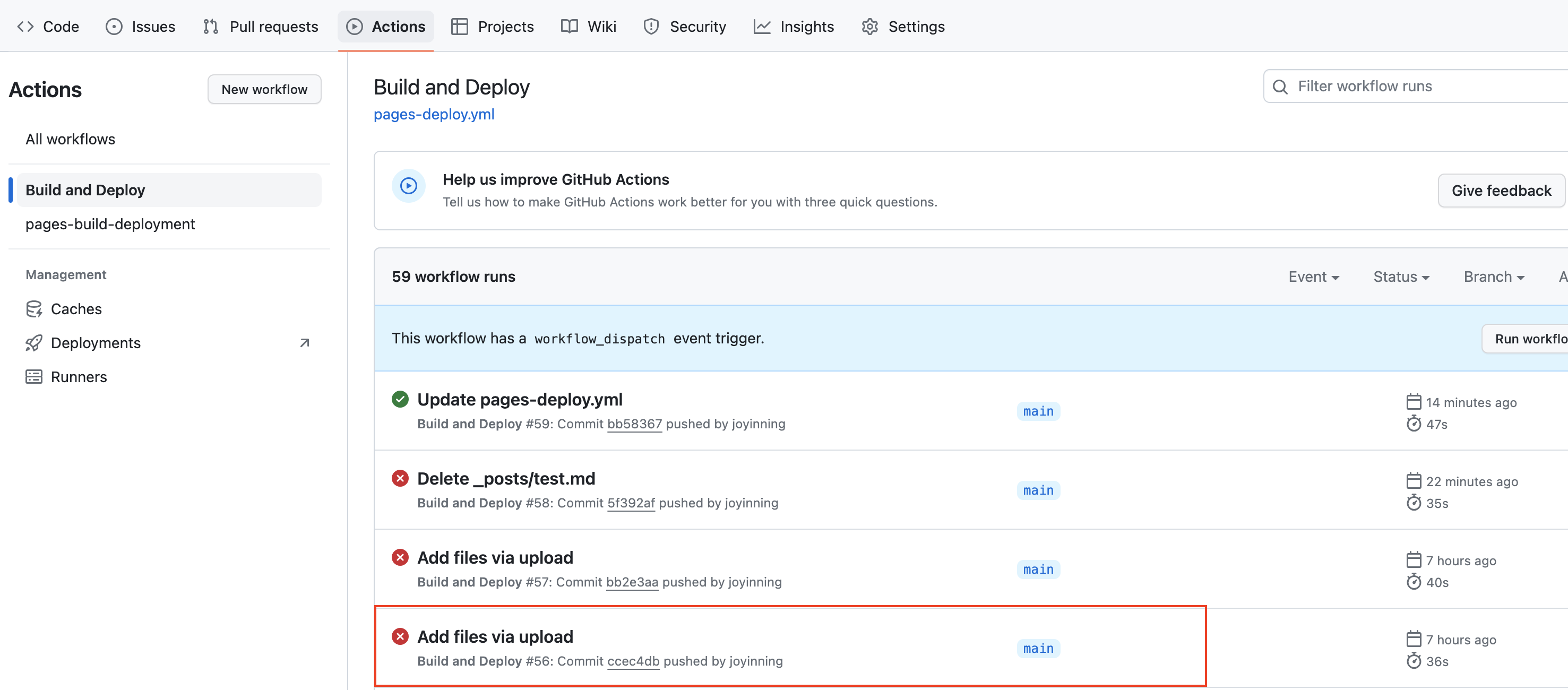Image resolution: width=1568 pixels, height=690 pixels.
Task: Click the Settings gear icon in repo nav
Action: [870, 27]
